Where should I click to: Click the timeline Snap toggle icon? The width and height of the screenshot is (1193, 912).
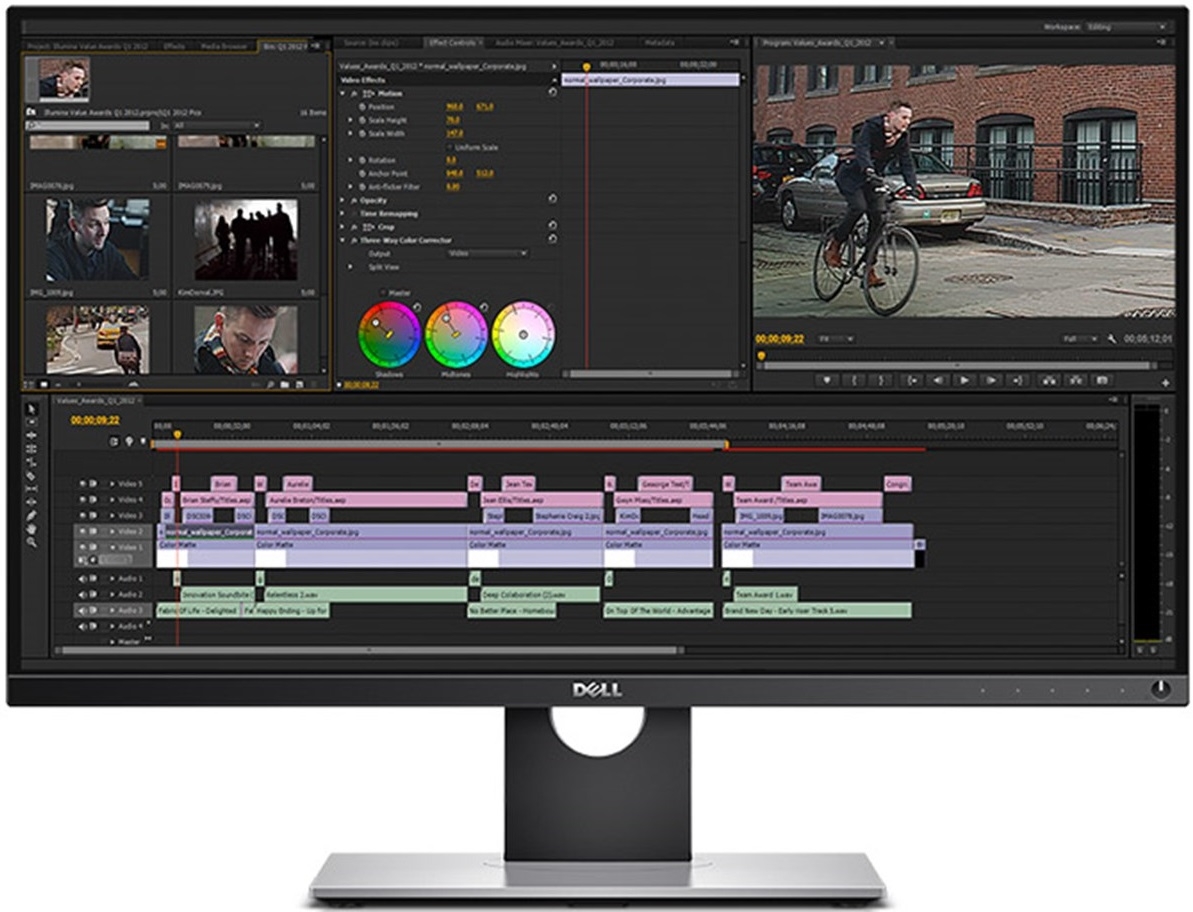(x=114, y=441)
